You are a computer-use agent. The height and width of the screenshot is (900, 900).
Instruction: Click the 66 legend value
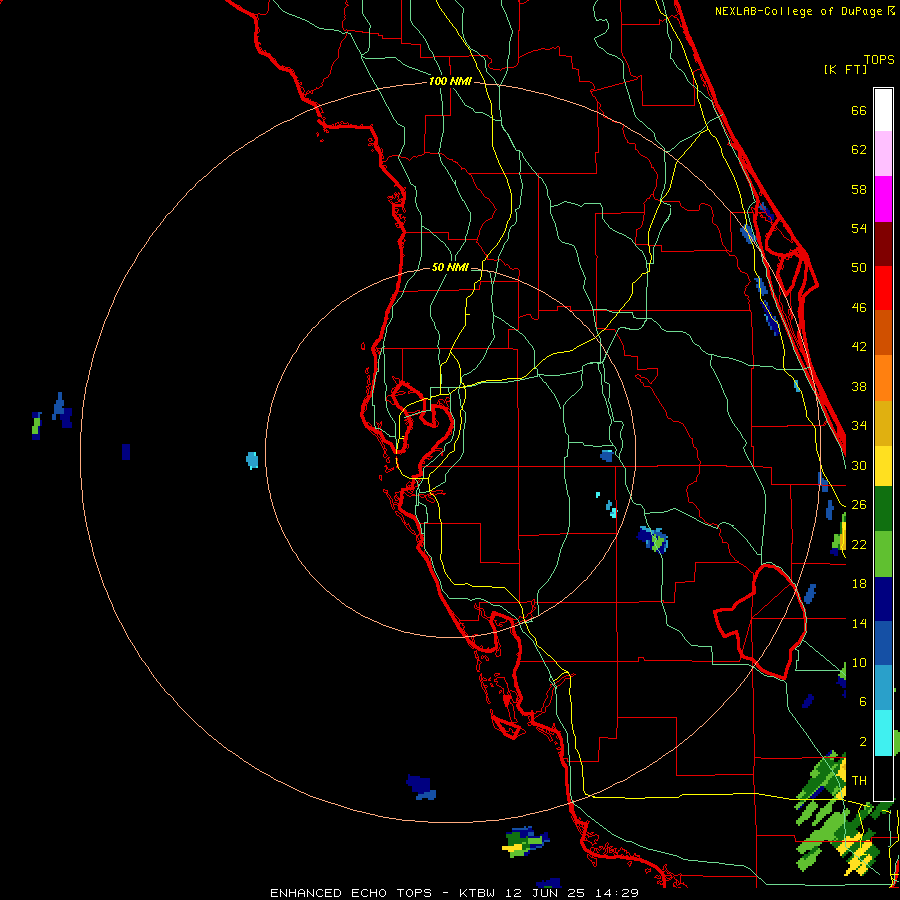coord(859,110)
